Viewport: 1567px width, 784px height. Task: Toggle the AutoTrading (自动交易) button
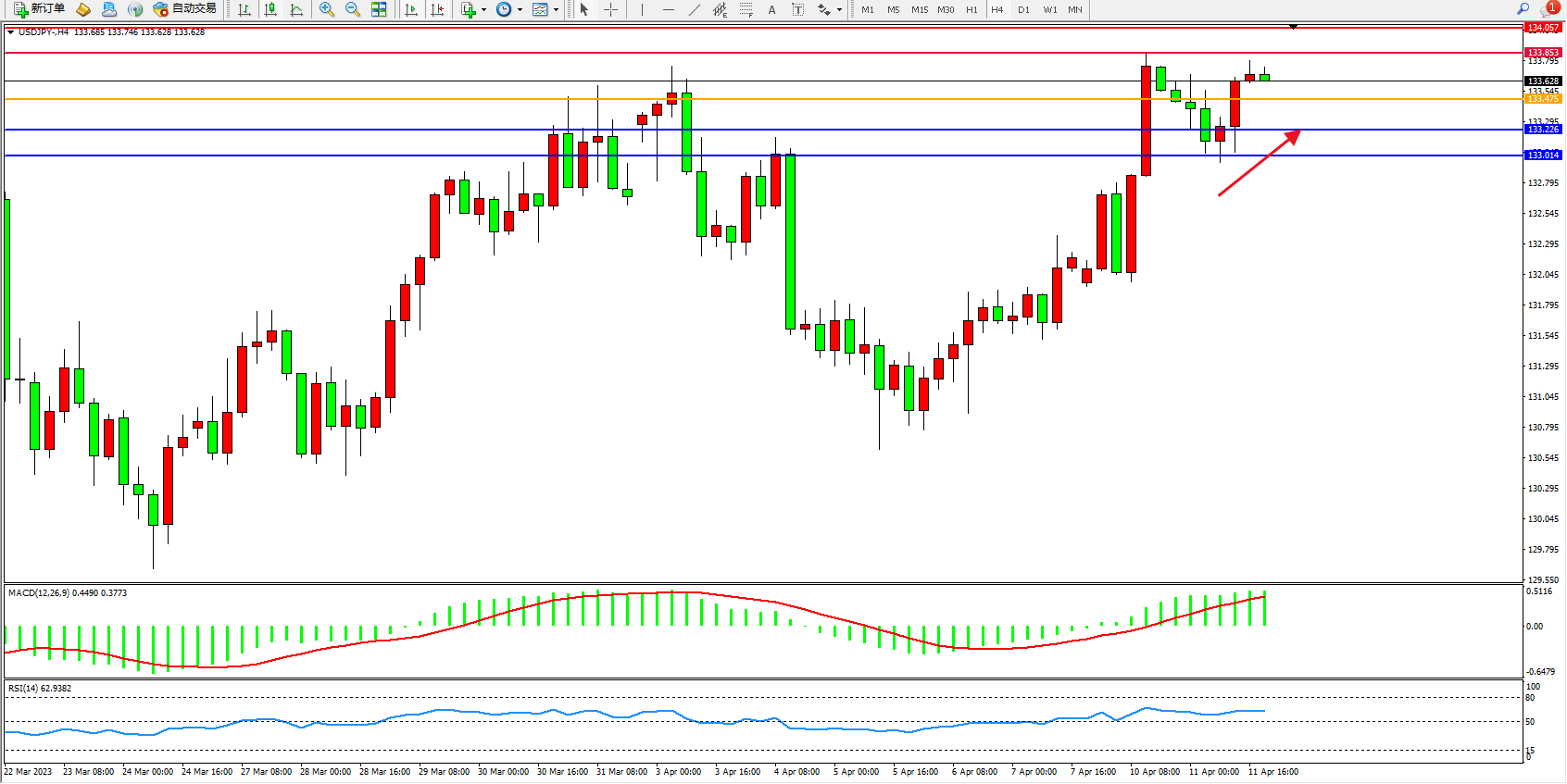point(184,9)
